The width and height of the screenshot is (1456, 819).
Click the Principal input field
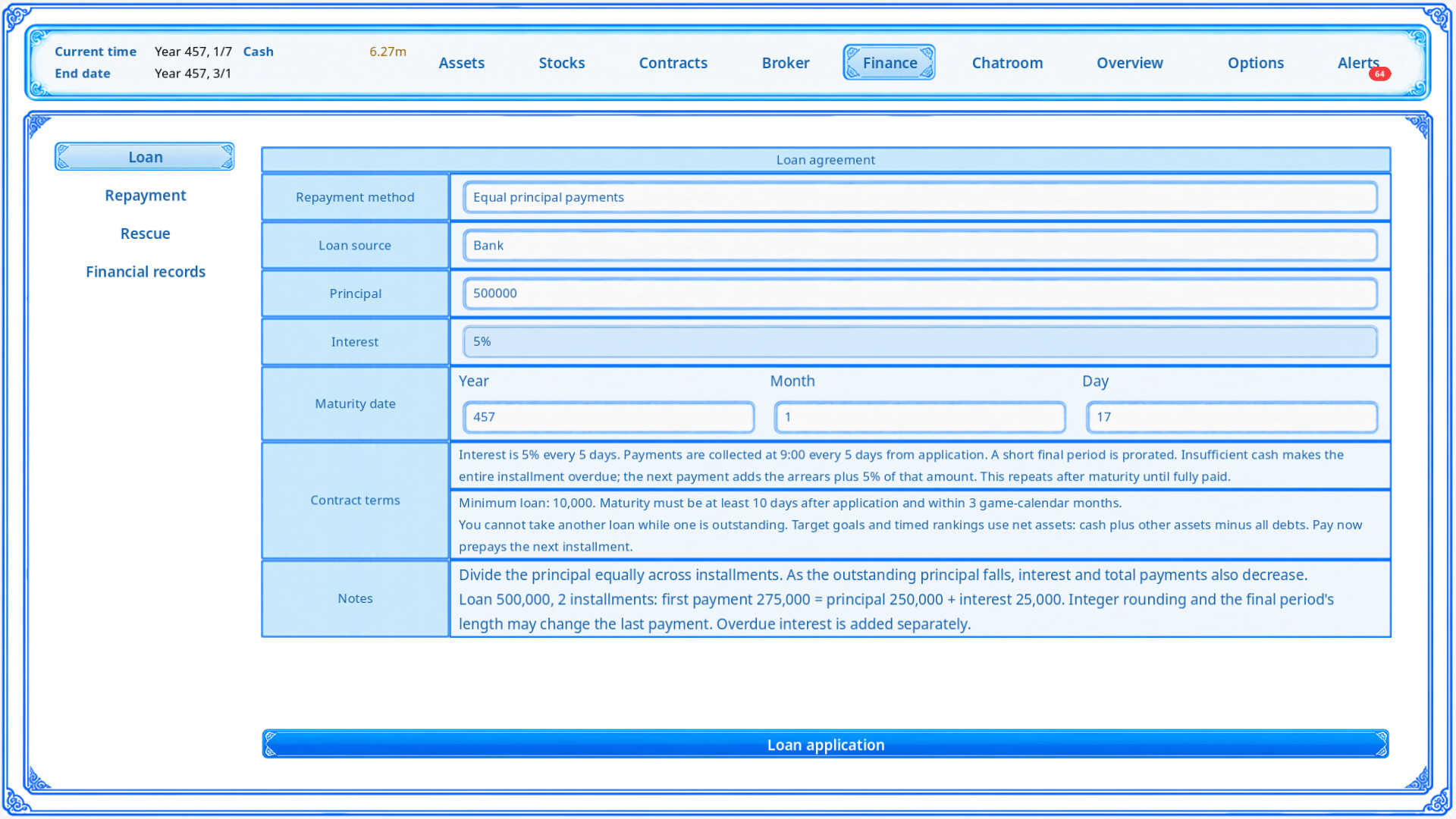(x=920, y=293)
